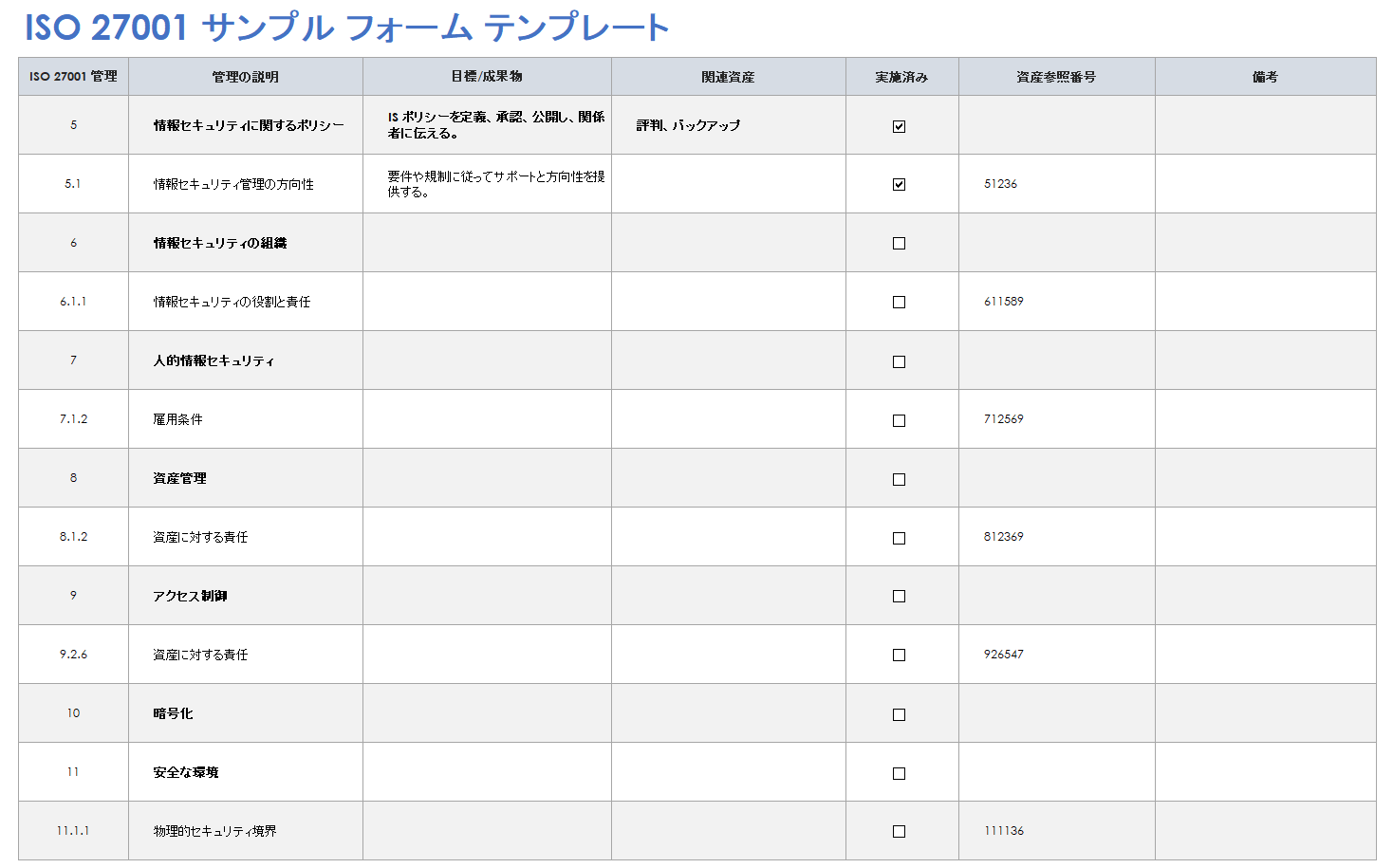Click the title ISO 27001 サンプル フォーム テンプレート

coord(347,27)
